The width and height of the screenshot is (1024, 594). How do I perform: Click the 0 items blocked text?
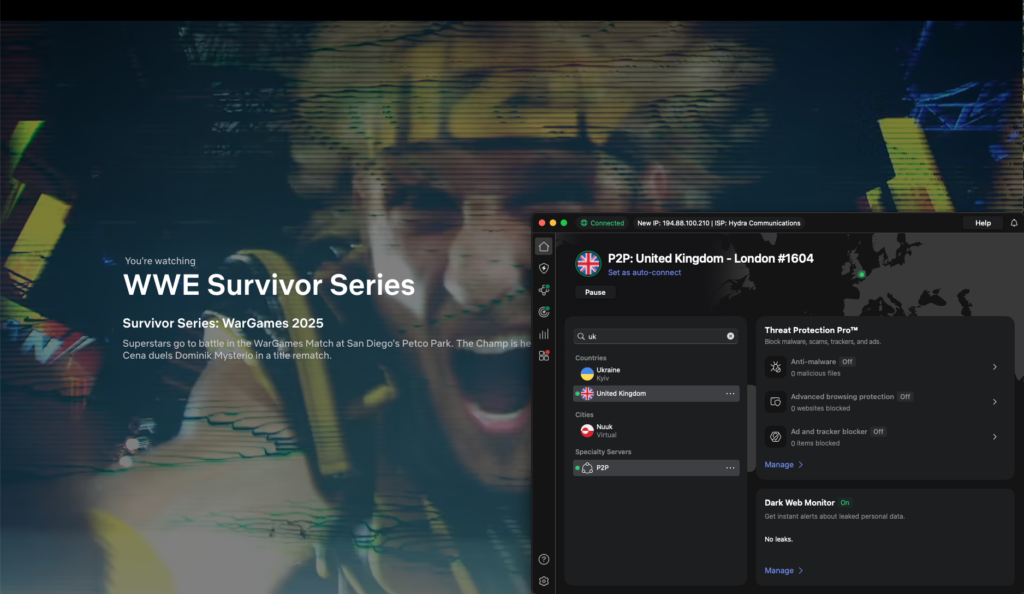coord(815,443)
